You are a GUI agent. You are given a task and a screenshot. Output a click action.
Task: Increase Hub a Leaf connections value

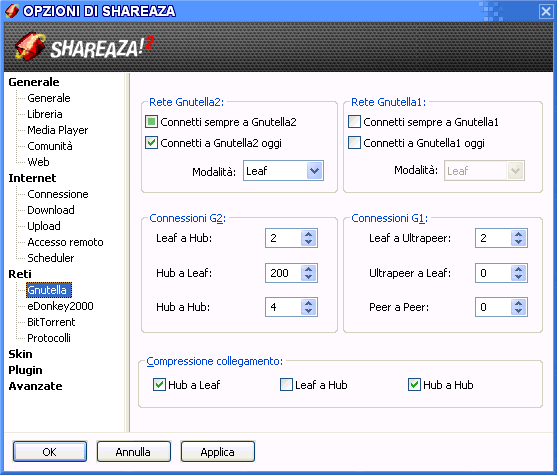click(308, 269)
